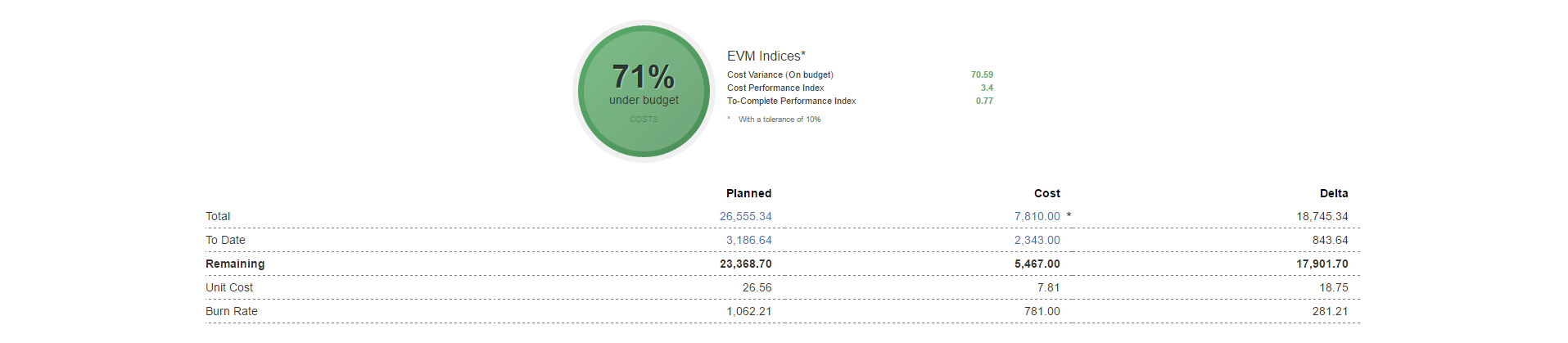
Task: Click the Delta total value 18,745.34
Action: point(1322,217)
